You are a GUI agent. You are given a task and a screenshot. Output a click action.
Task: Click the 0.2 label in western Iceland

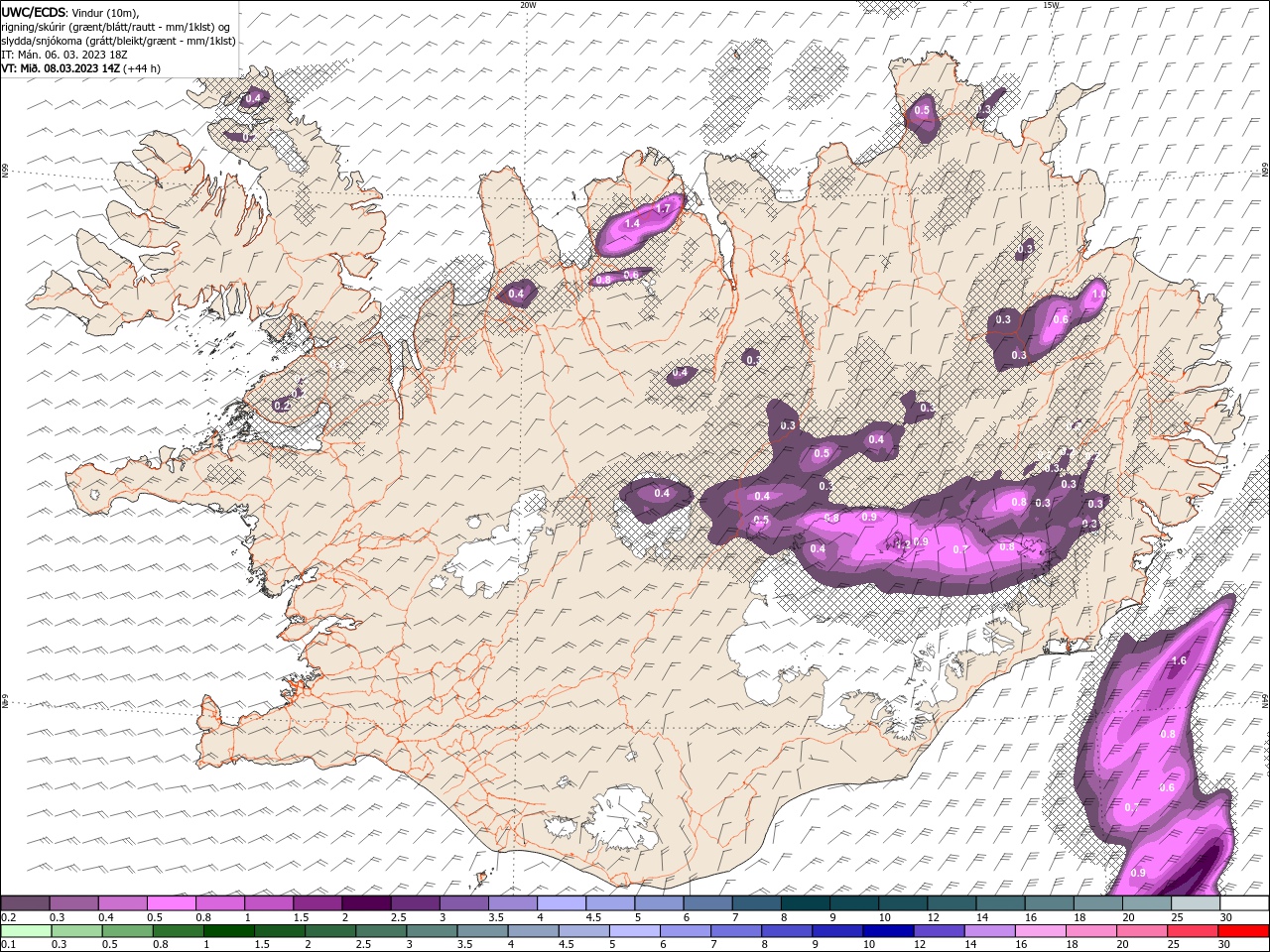tap(281, 406)
